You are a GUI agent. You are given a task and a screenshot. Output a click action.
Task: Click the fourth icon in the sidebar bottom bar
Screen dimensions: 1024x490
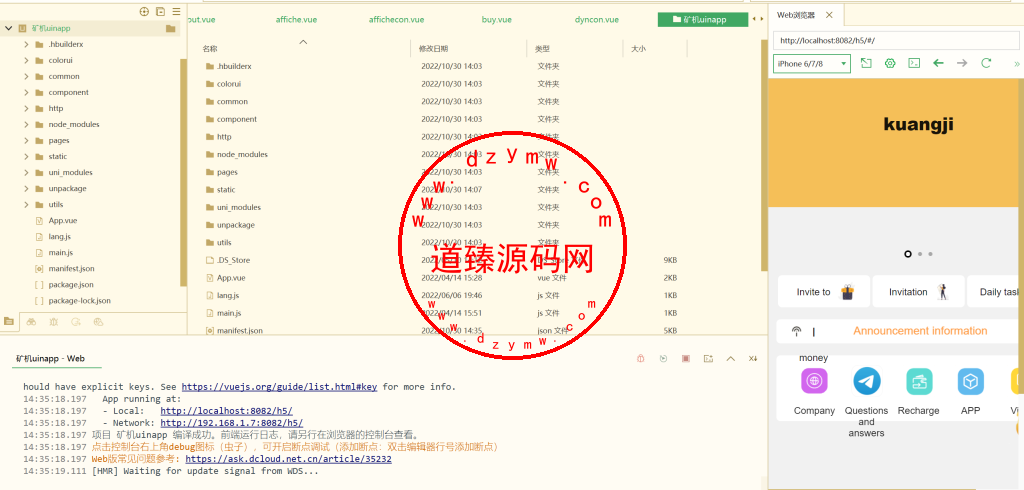point(76,321)
